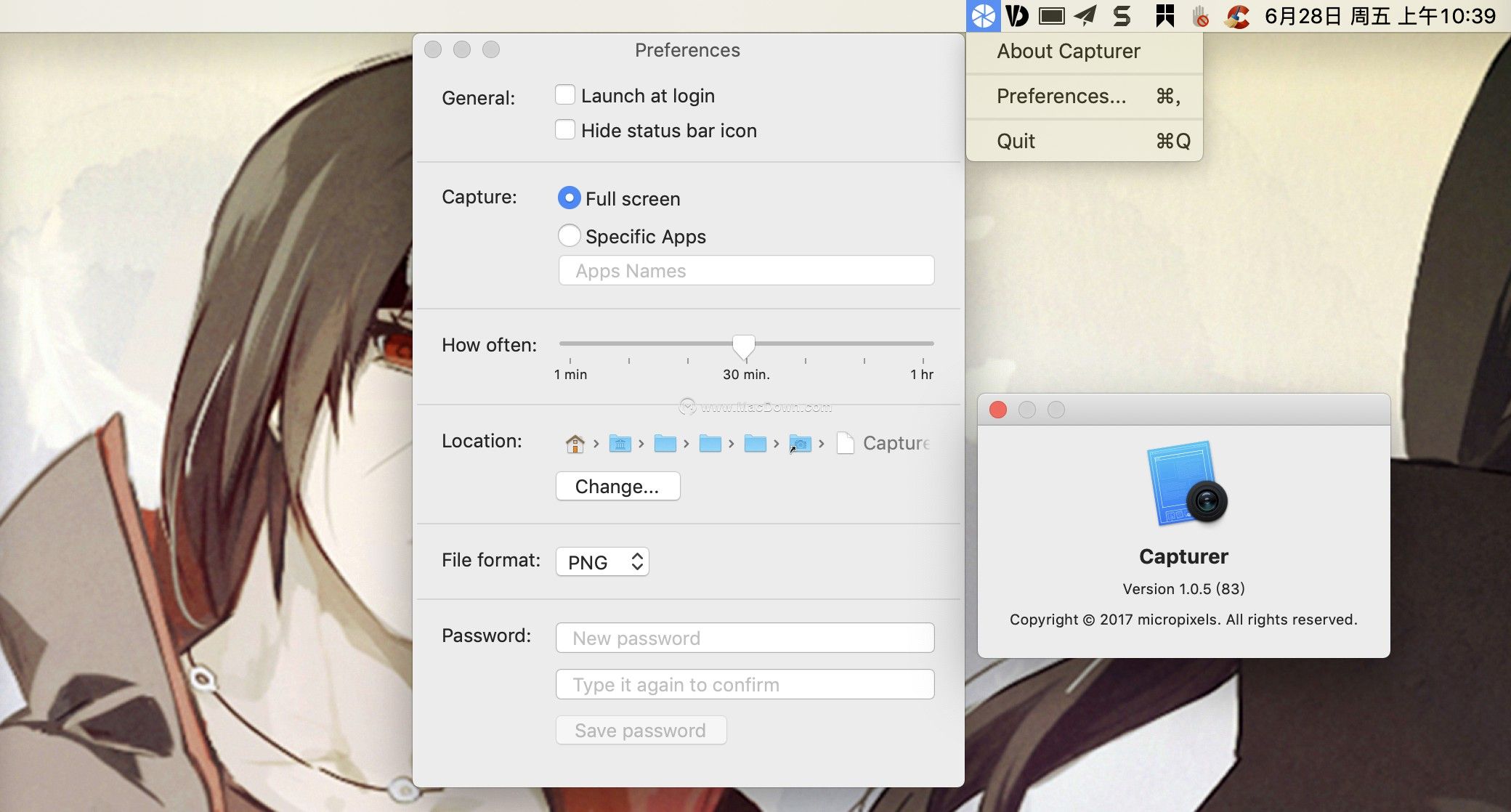Image resolution: width=1511 pixels, height=812 pixels.
Task: Click the blank document icon beside Capture
Action: click(845, 443)
